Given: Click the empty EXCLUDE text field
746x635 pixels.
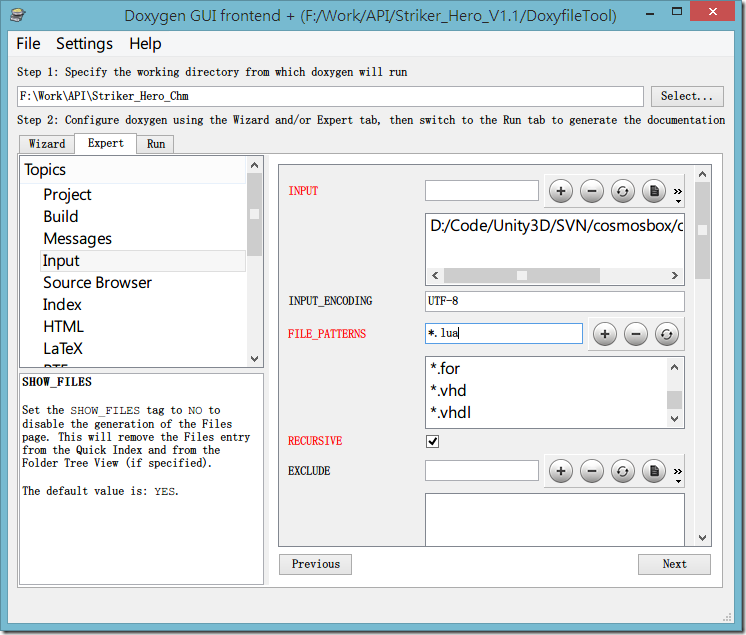Looking at the screenshot, I should tap(481, 470).
